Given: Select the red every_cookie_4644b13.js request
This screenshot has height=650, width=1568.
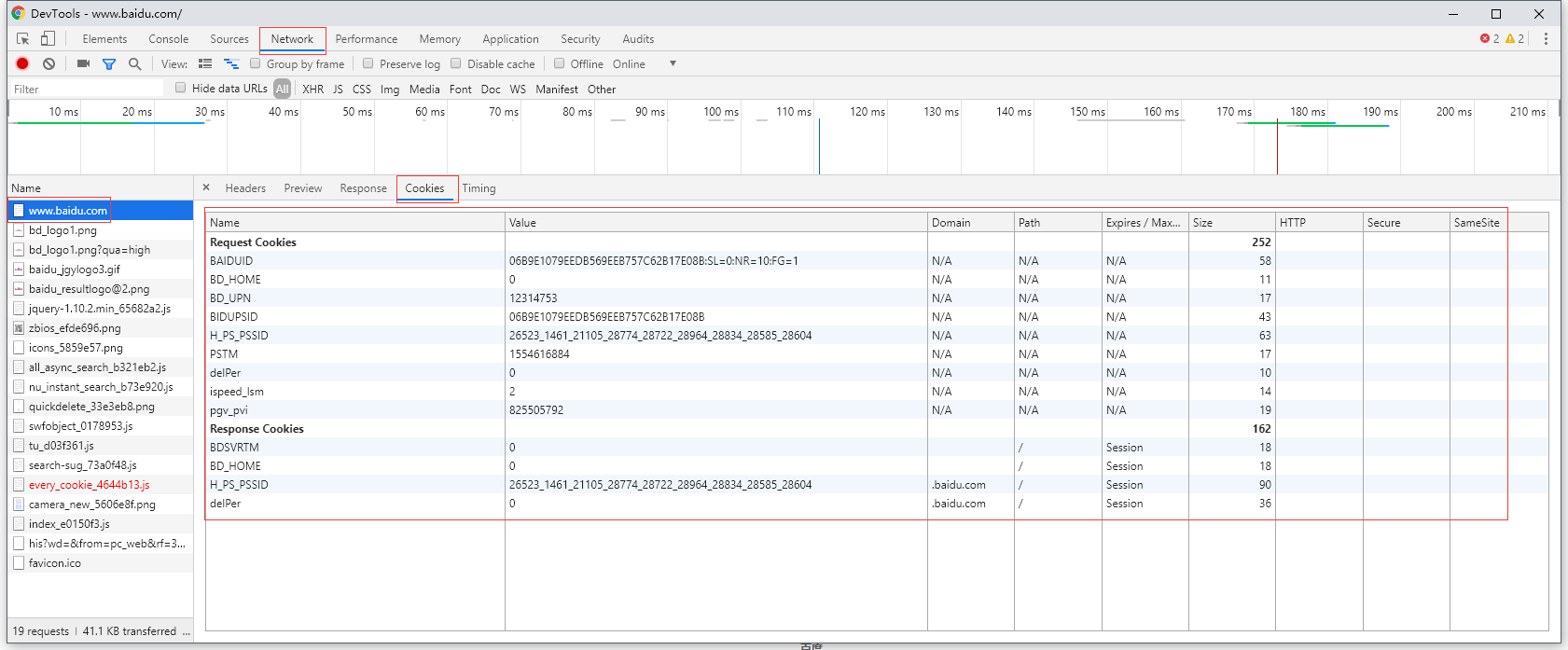Looking at the screenshot, I should [x=101, y=485].
